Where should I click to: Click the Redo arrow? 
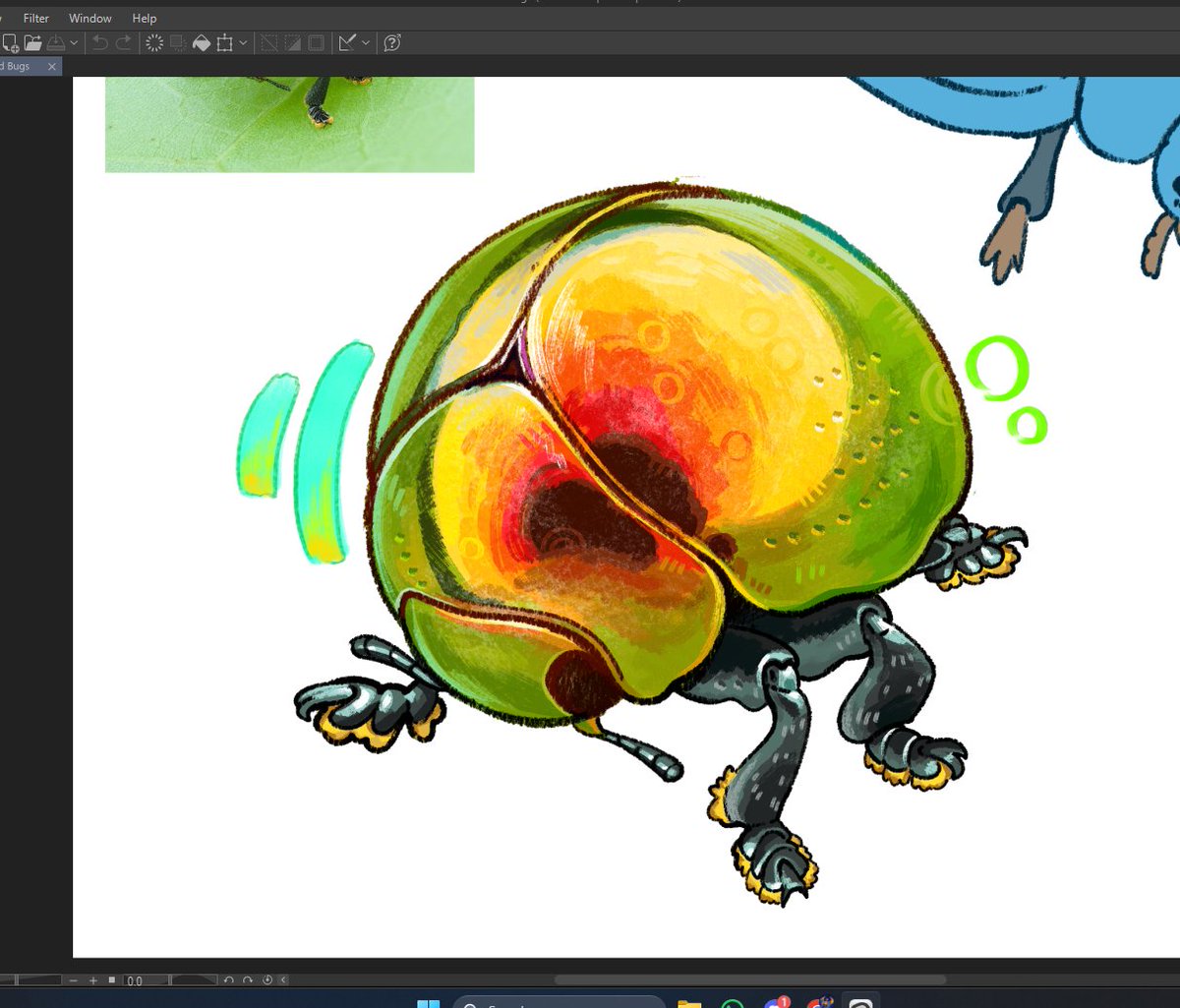pos(124,42)
